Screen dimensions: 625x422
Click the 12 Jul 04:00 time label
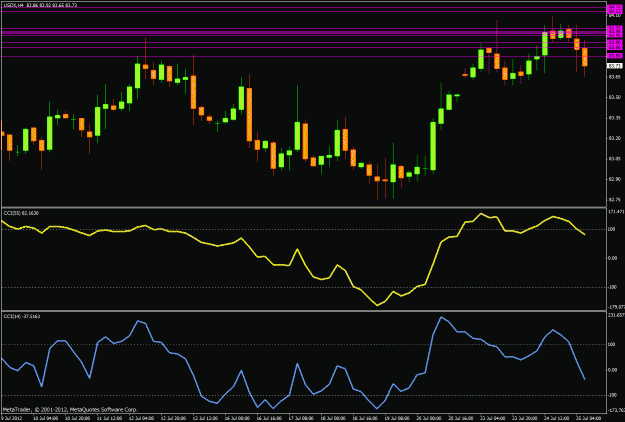[141, 418]
